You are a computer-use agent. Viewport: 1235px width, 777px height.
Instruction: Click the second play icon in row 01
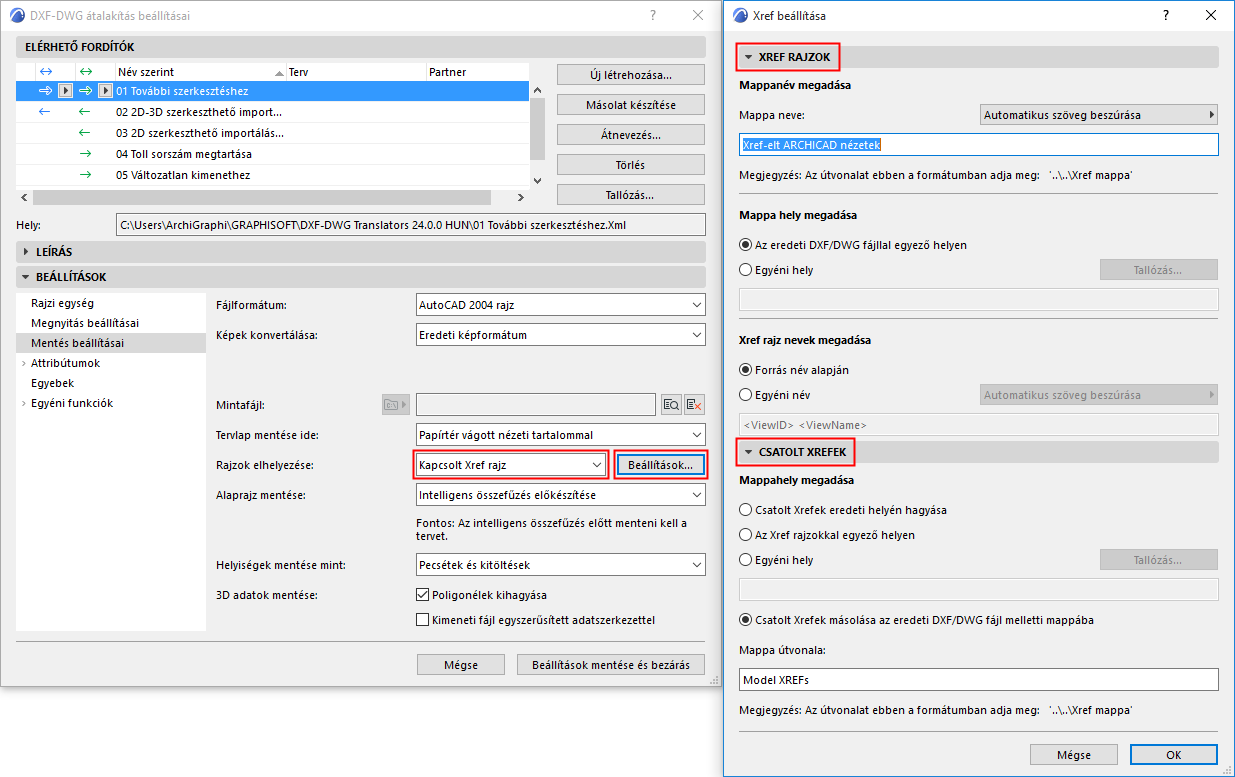click(x=105, y=91)
